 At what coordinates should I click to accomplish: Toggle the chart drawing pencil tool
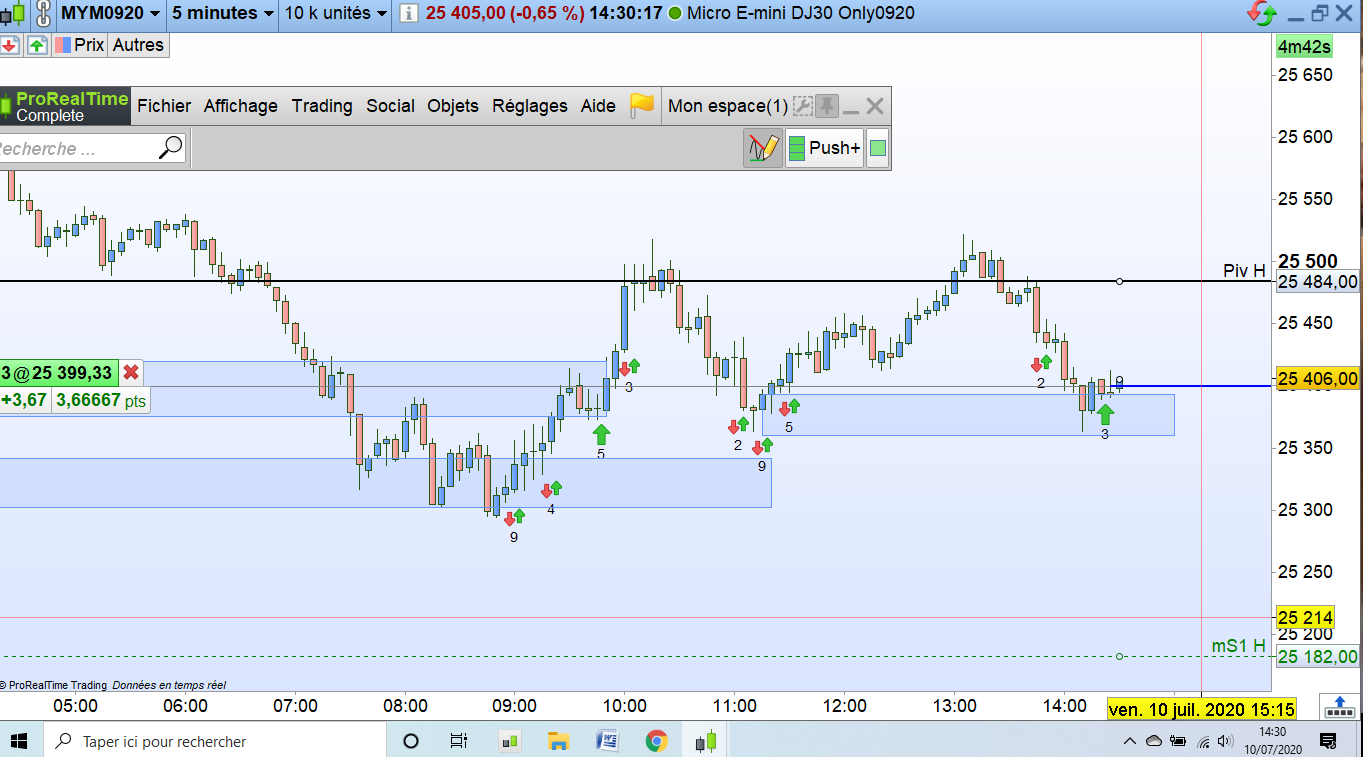tap(763, 148)
